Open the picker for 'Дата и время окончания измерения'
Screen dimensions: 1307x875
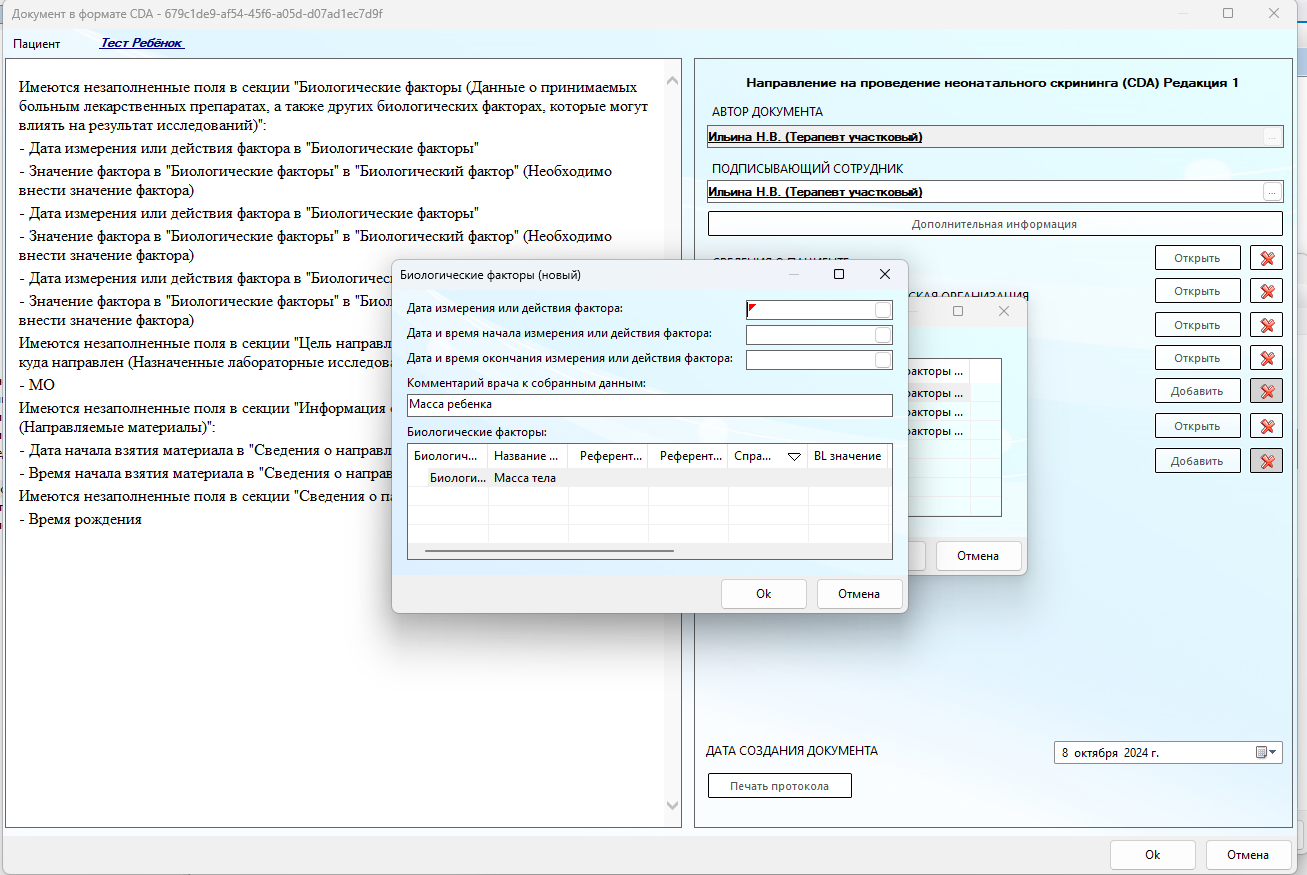(882, 360)
